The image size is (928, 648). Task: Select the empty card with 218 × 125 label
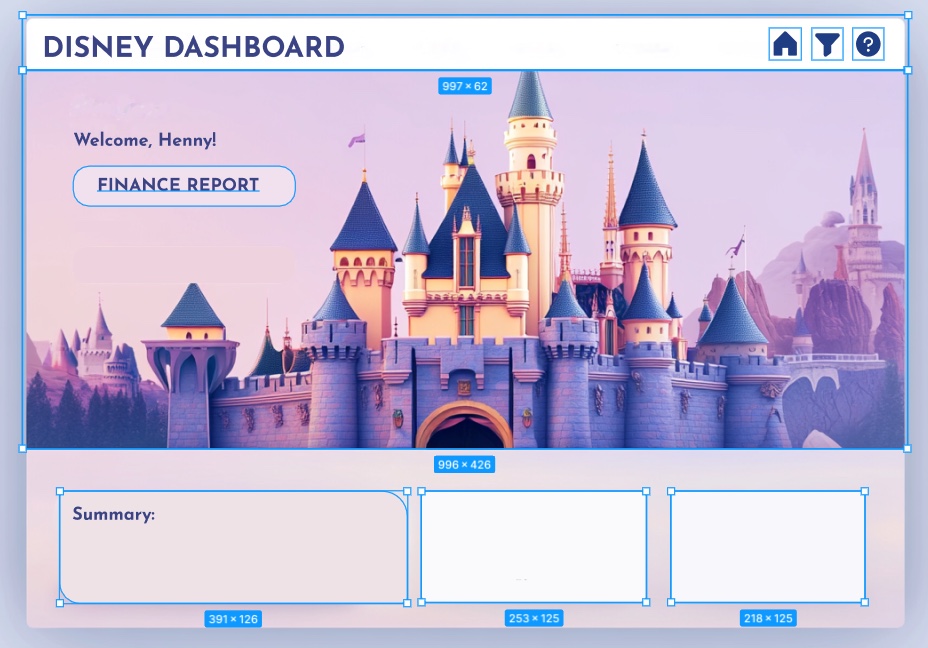(x=768, y=546)
